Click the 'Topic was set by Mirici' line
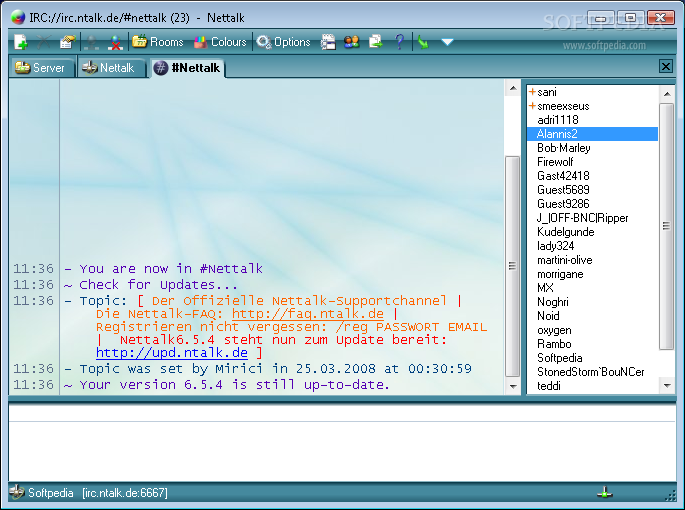Viewport: 685px width, 510px height. (x=275, y=369)
